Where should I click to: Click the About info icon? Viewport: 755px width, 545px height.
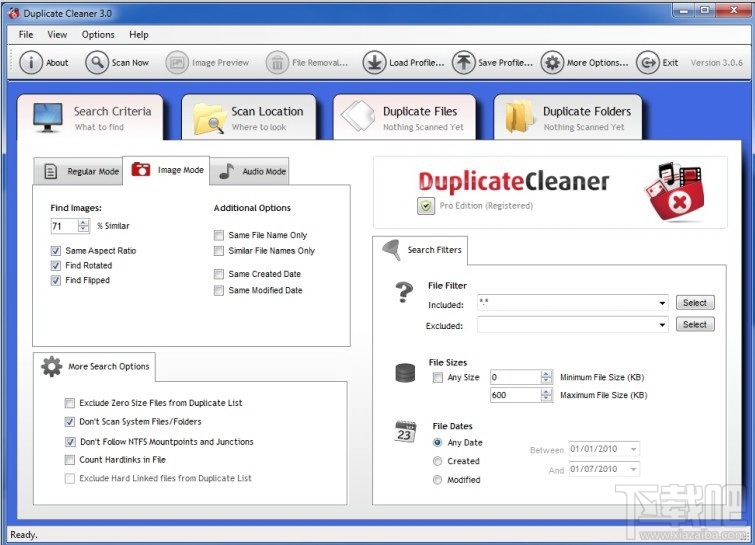tap(31, 63)
